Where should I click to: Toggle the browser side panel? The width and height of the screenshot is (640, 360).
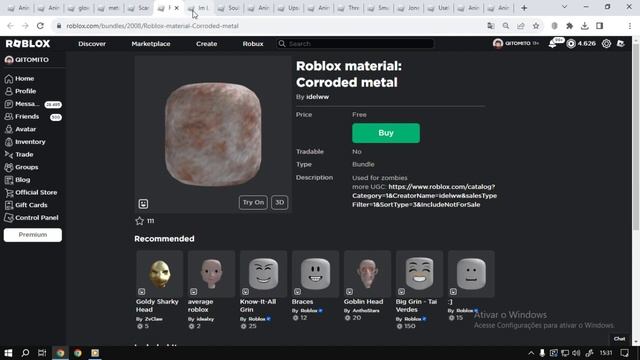coord(600,26)
